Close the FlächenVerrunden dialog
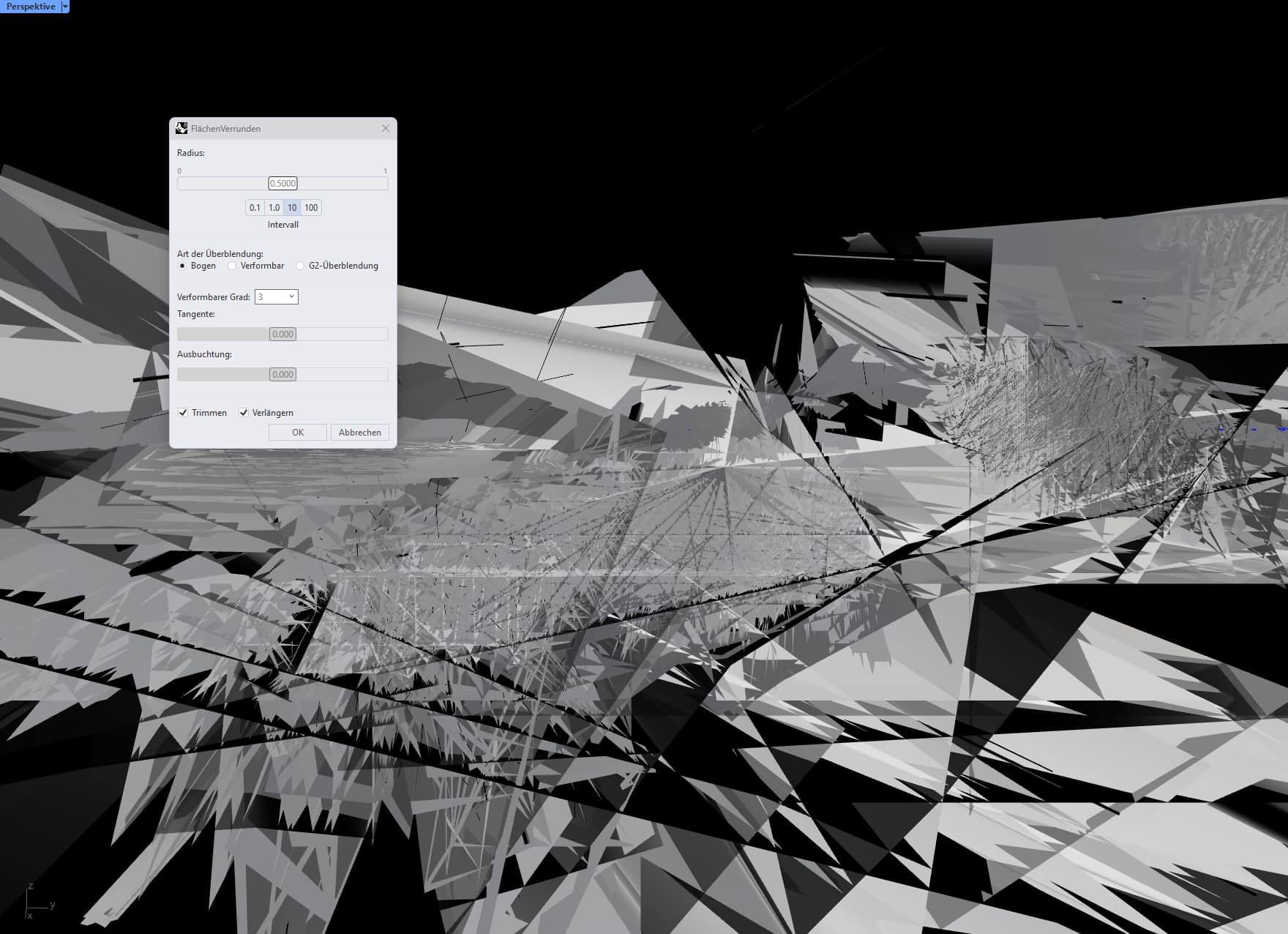 386,128
